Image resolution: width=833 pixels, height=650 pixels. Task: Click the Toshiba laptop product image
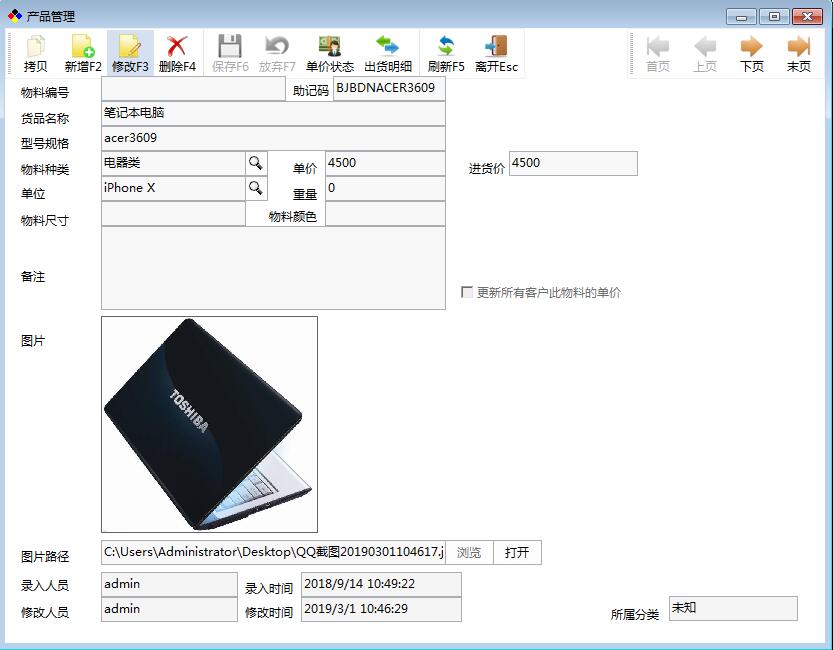209,424
